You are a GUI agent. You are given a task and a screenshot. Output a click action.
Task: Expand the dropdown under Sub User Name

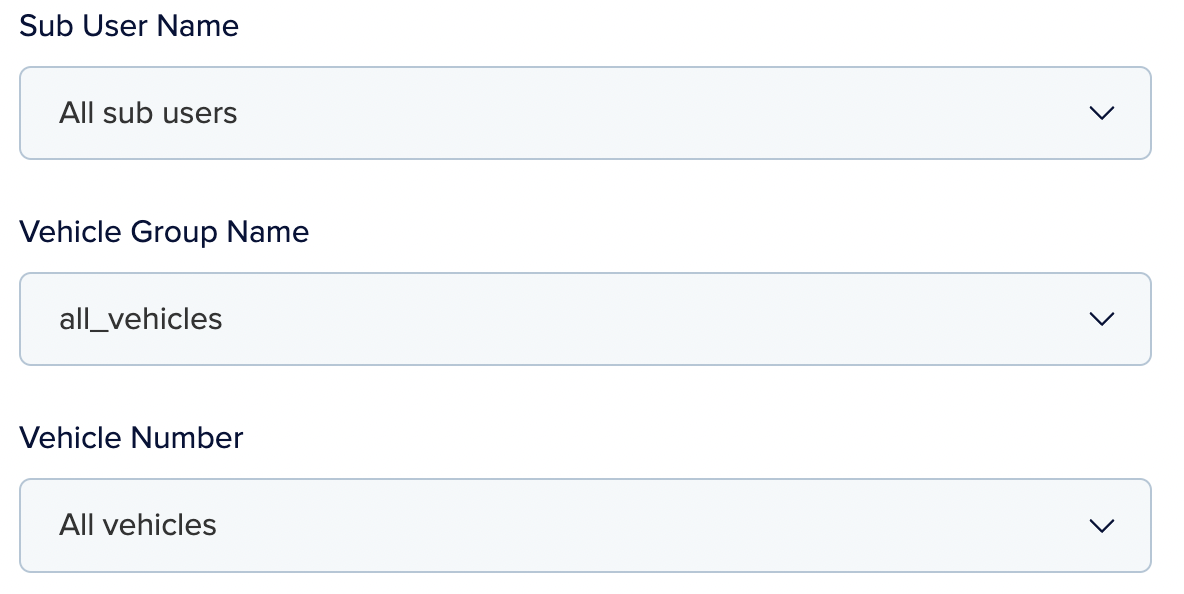click(585, 113)
